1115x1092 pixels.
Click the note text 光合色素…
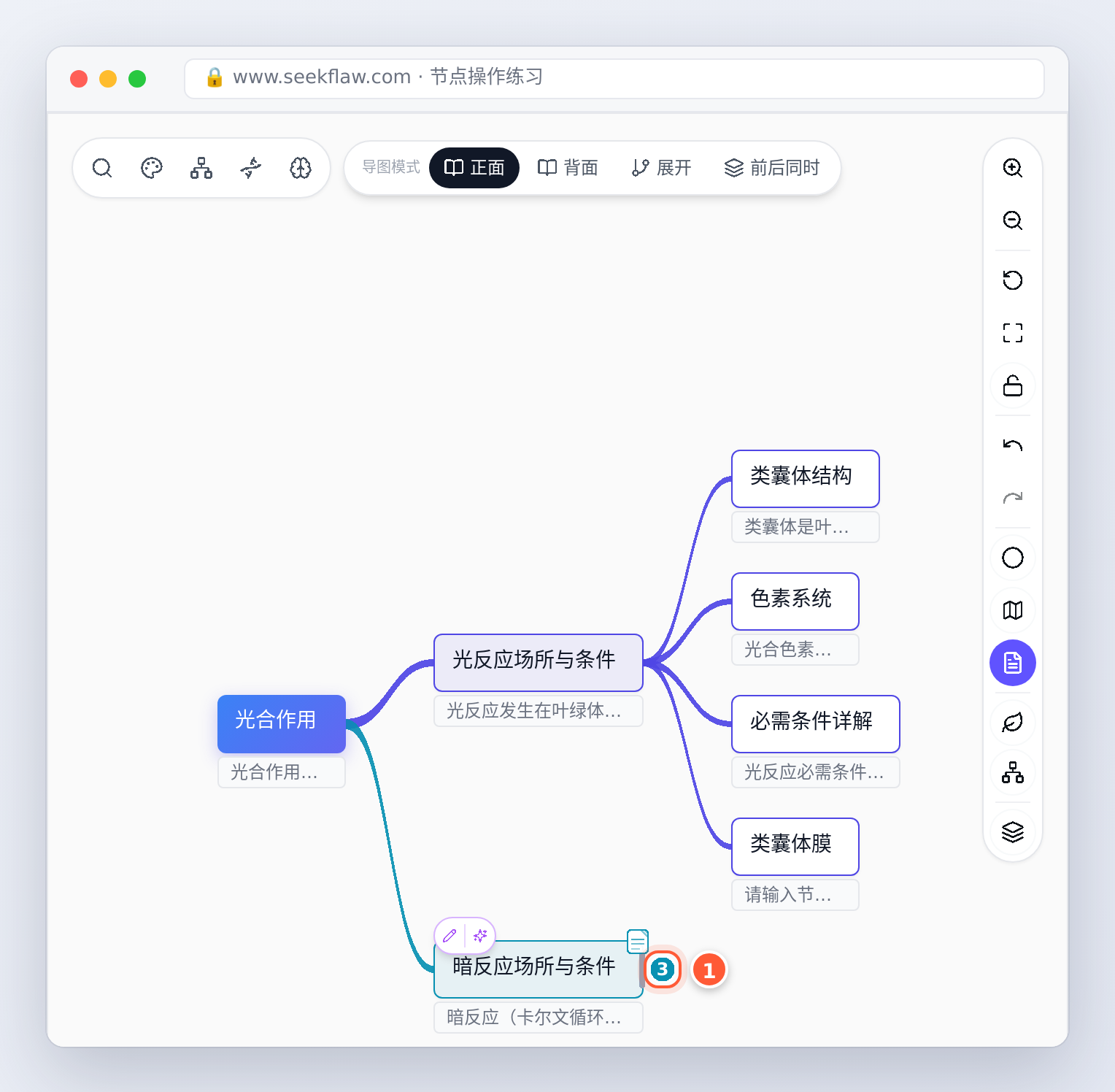coord(795,650)
